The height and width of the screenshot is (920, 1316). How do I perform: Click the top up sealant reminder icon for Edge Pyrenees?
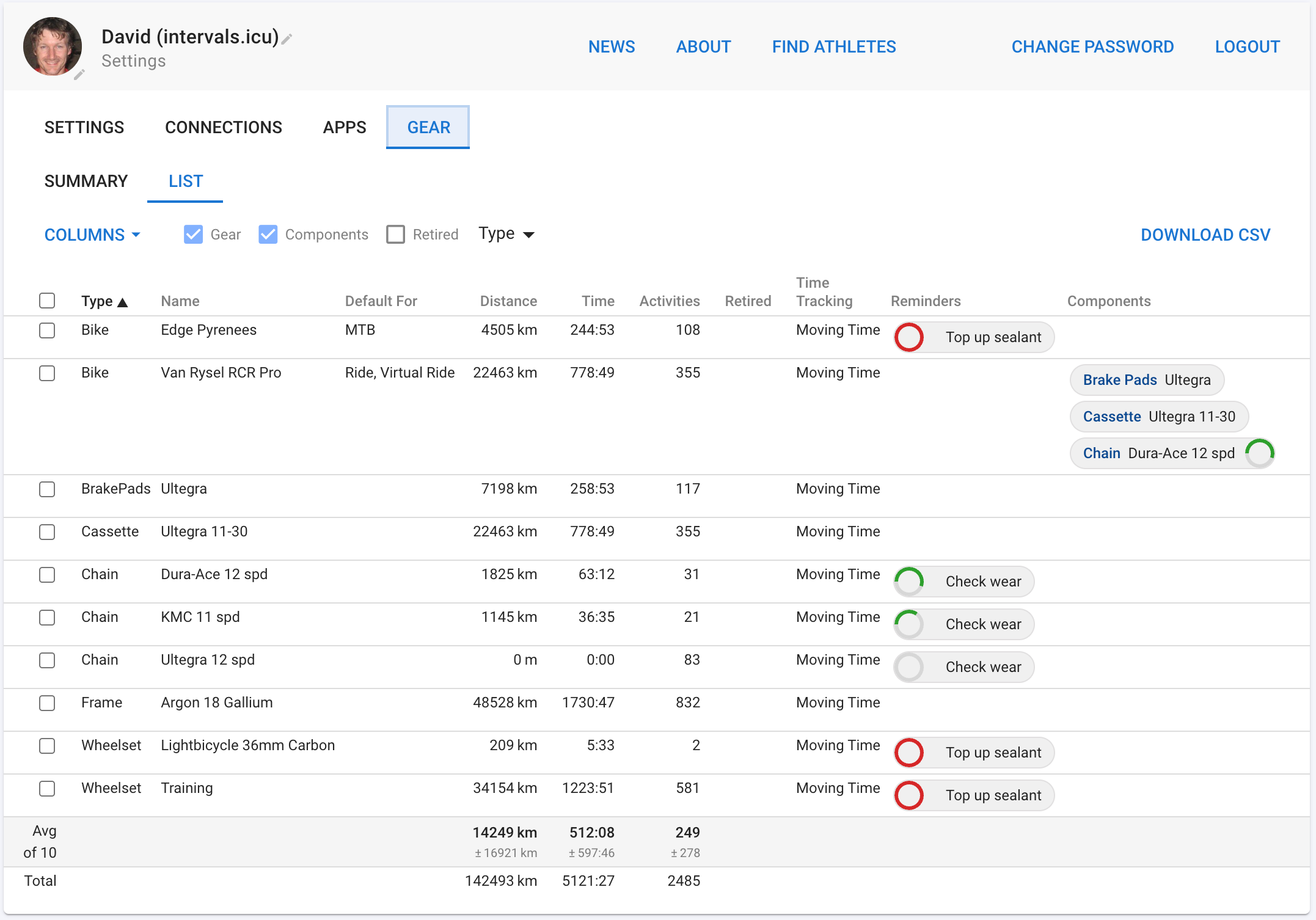coord(908,337)
